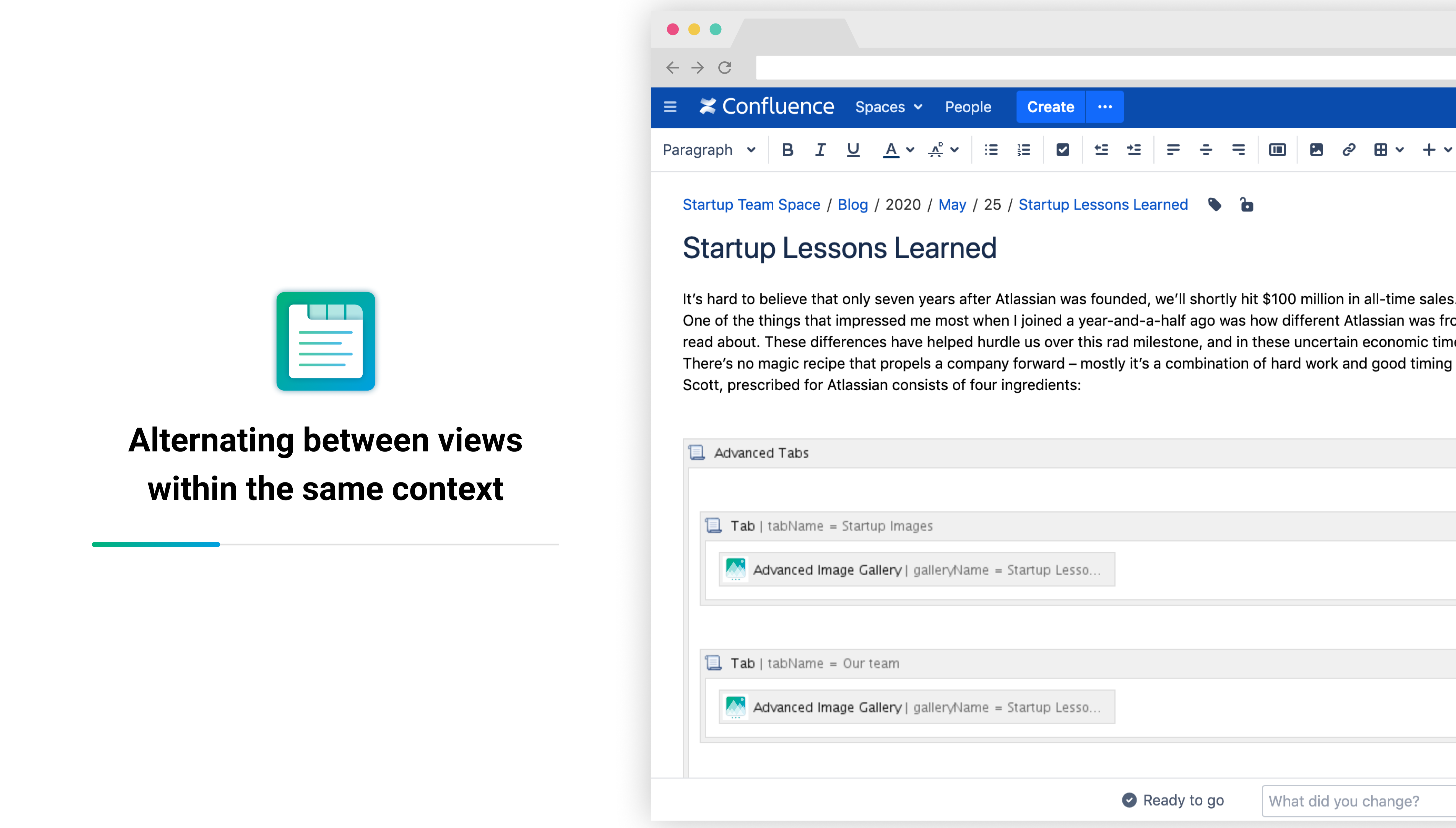The width and height of the screenshot is (1456, 828).
Task: Click the Create button
Action: pyautogui.click(x=1050, y=106)
